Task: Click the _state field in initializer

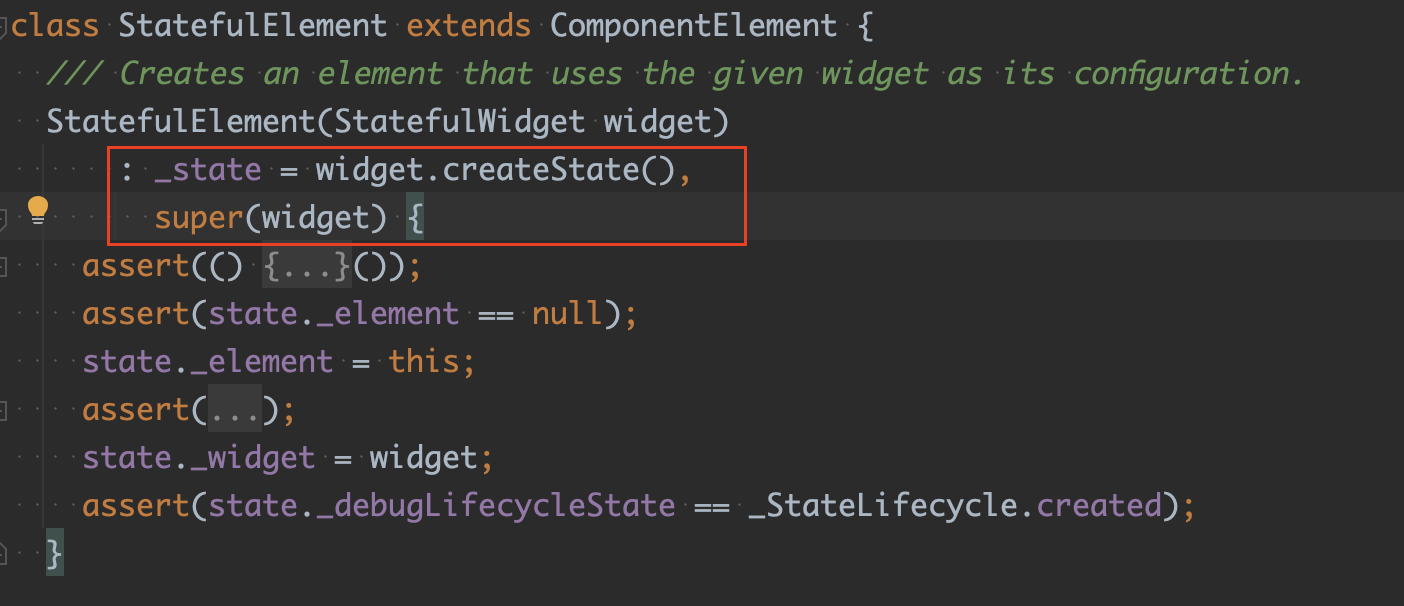Action: [208, 170]
